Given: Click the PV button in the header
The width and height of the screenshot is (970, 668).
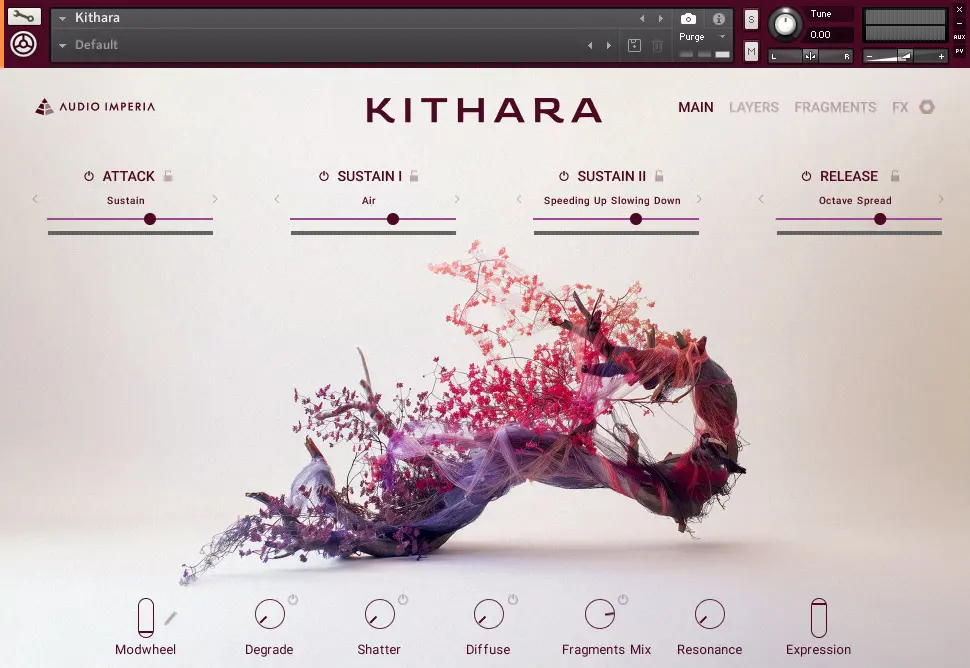Looking at the screenshot, I should point(959,51).
